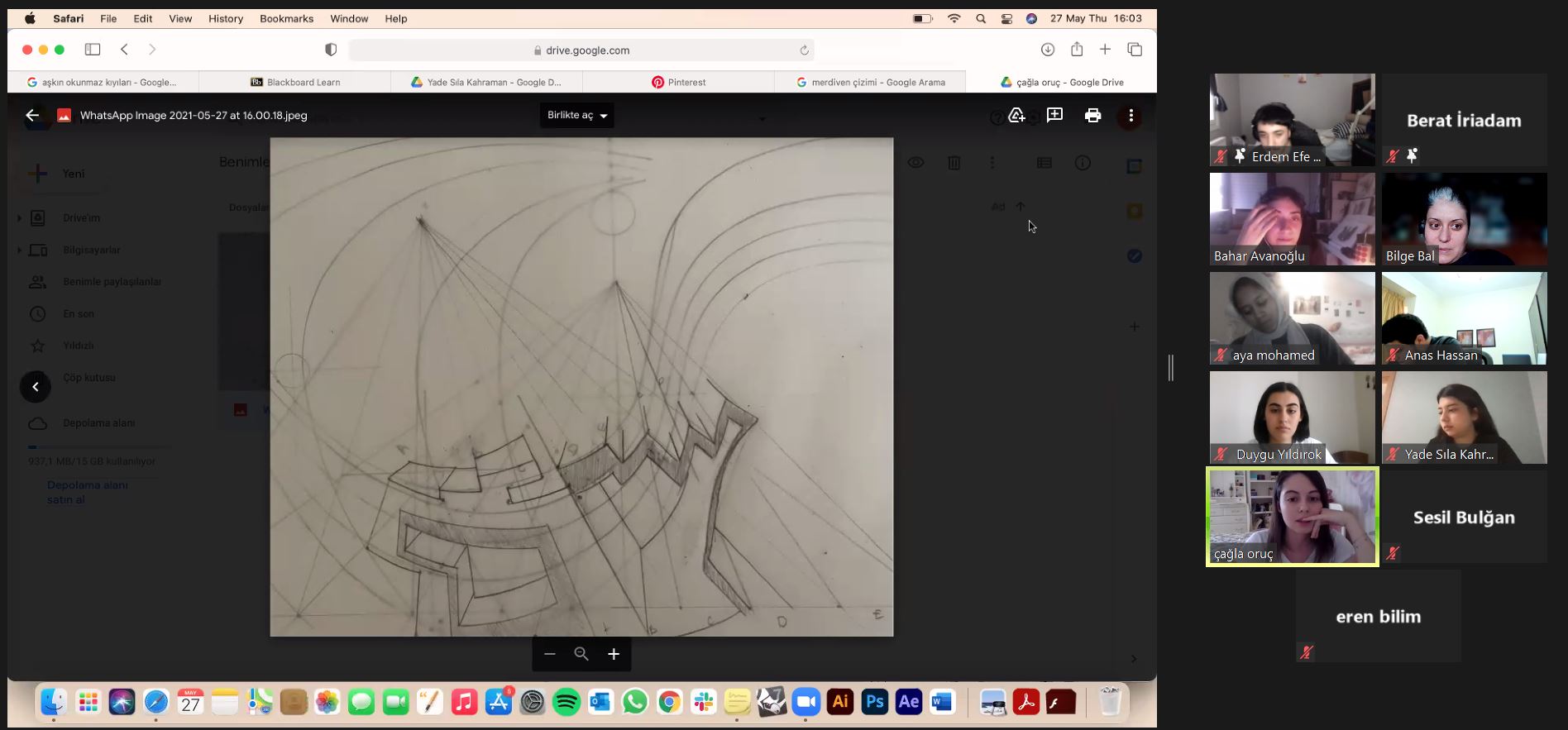Open Spotlight search in menu bar
This screenshot has width=1568, height=730.
[981, 18]
